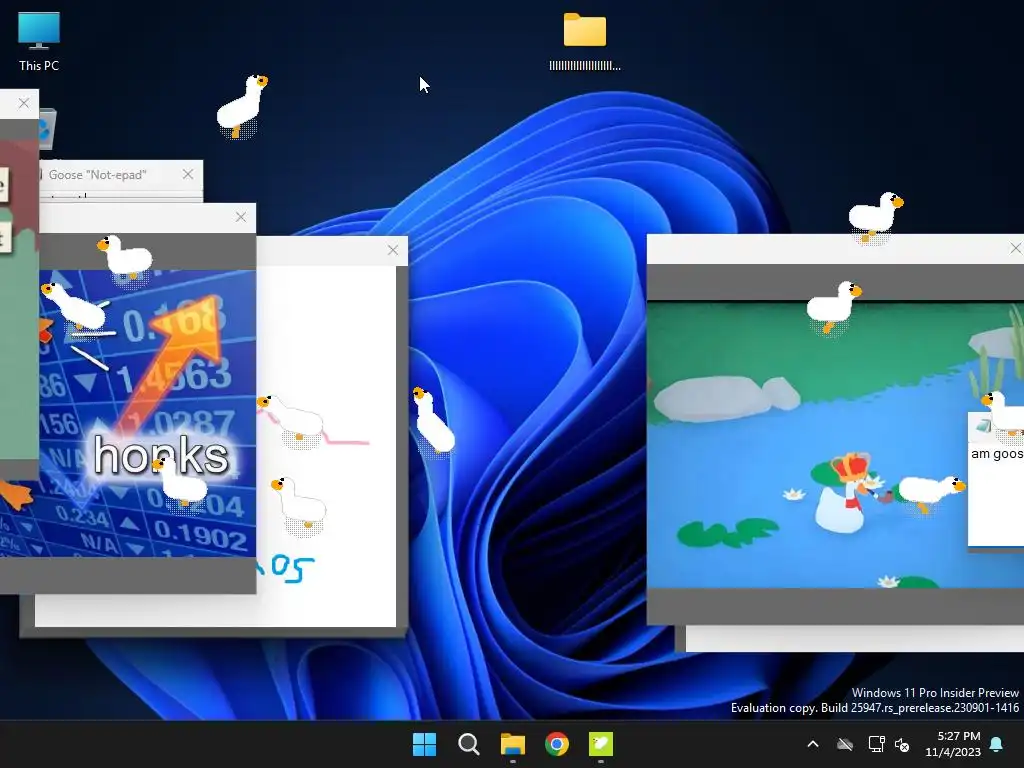Launch File Explorer from the taskbar
1024x768 pixels.
[513, 744]
